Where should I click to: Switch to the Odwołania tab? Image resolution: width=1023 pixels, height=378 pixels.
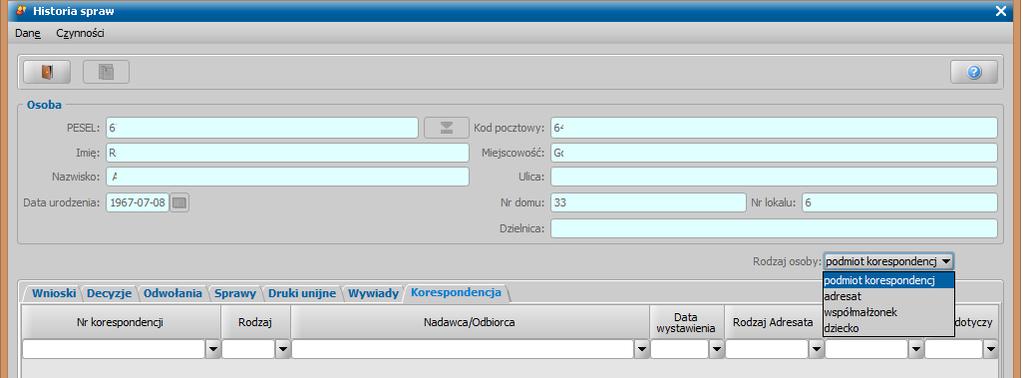(x=173, y=294)
